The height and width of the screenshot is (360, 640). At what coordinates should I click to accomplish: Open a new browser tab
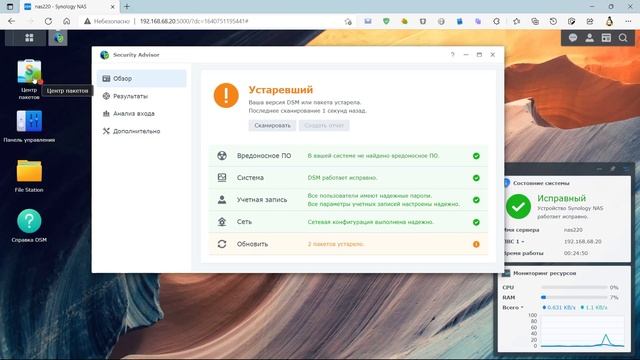click(x=127, y=7)
